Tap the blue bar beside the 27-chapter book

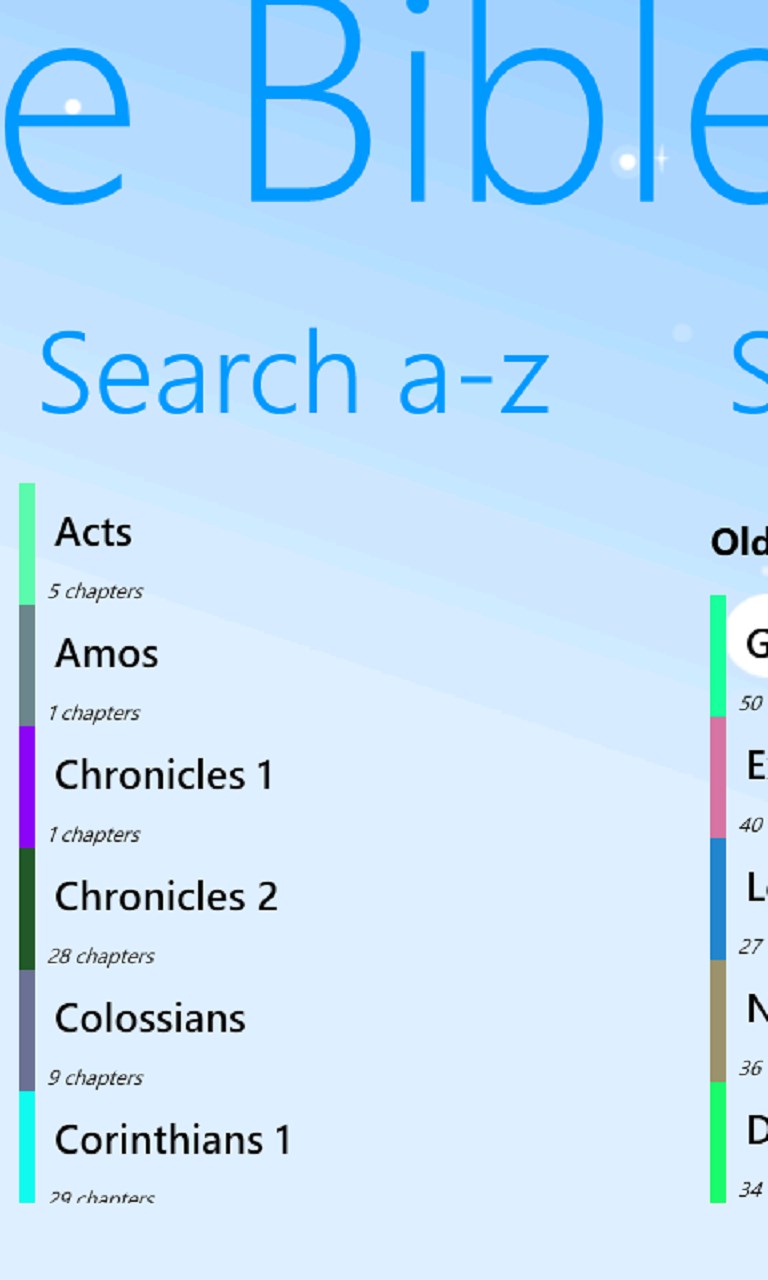(718, 899)
